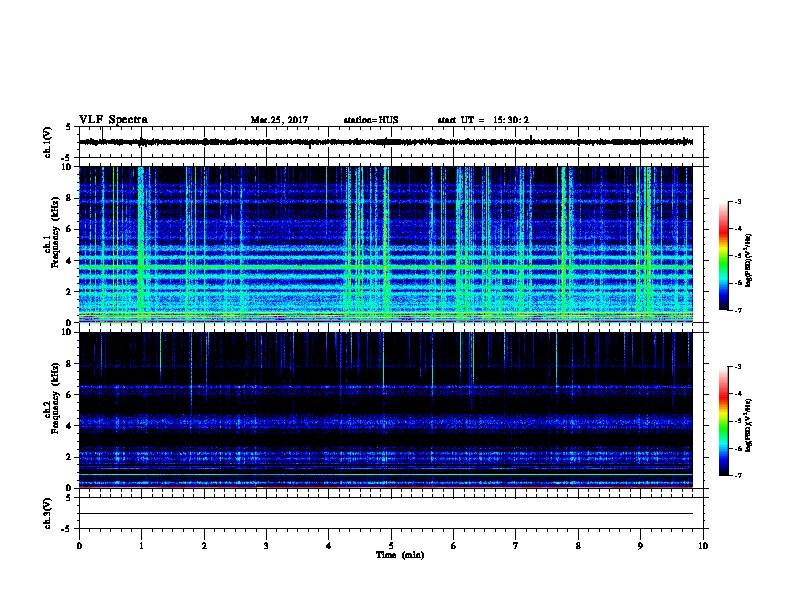Click the '-7' label on ch.1 colorbar
This screenshot has height=612, width=792.
pos(738,310)
